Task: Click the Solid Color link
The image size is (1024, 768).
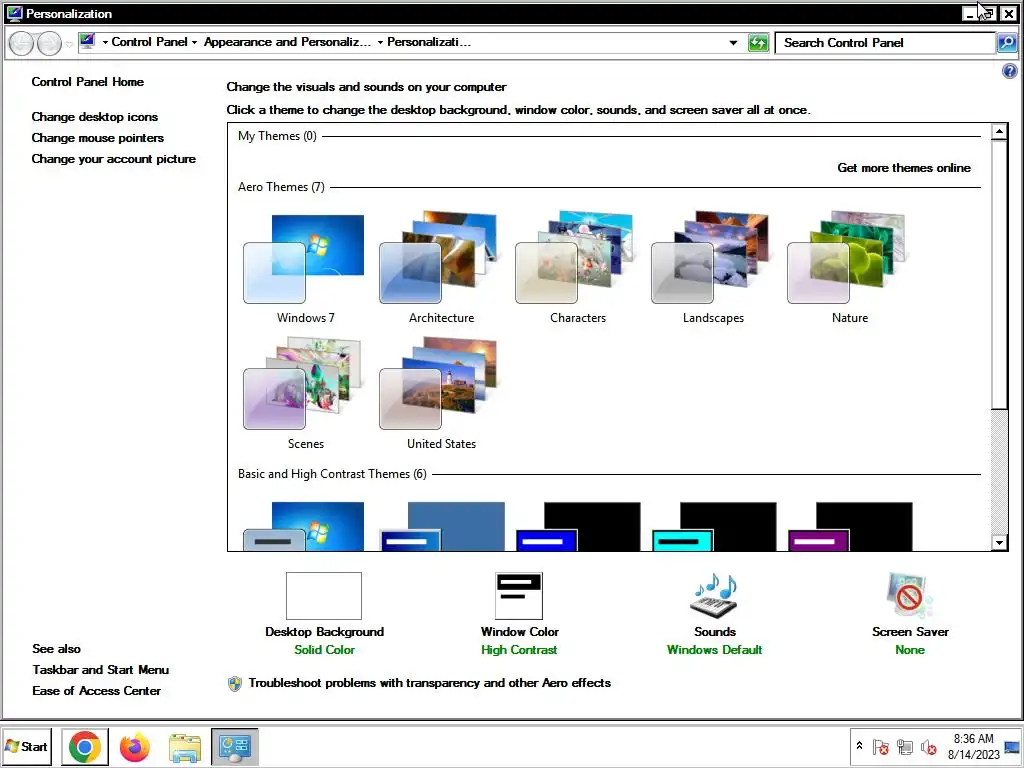Action: (x=324, y=650)
